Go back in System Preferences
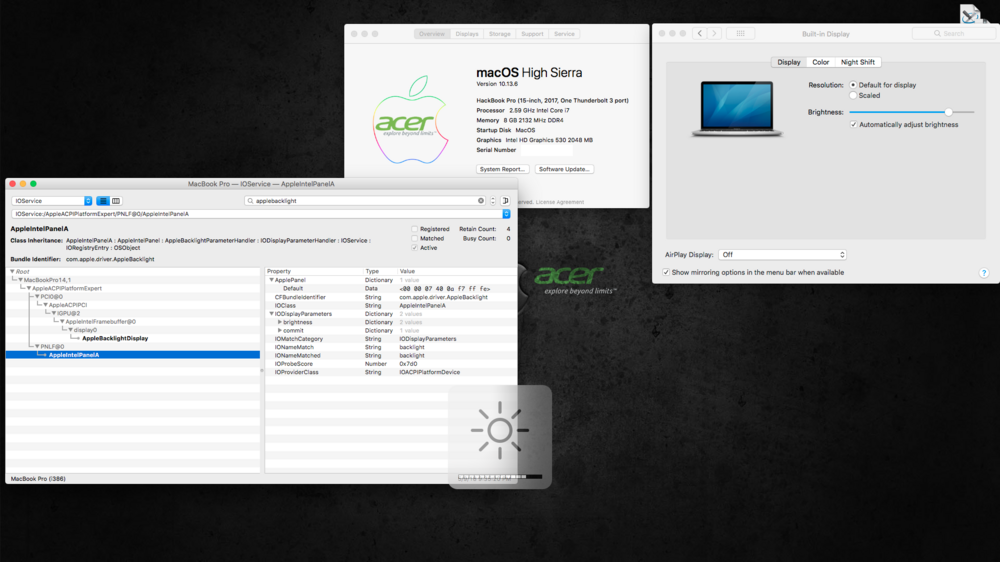The image size is (1000, 562). tap(700, 33)
